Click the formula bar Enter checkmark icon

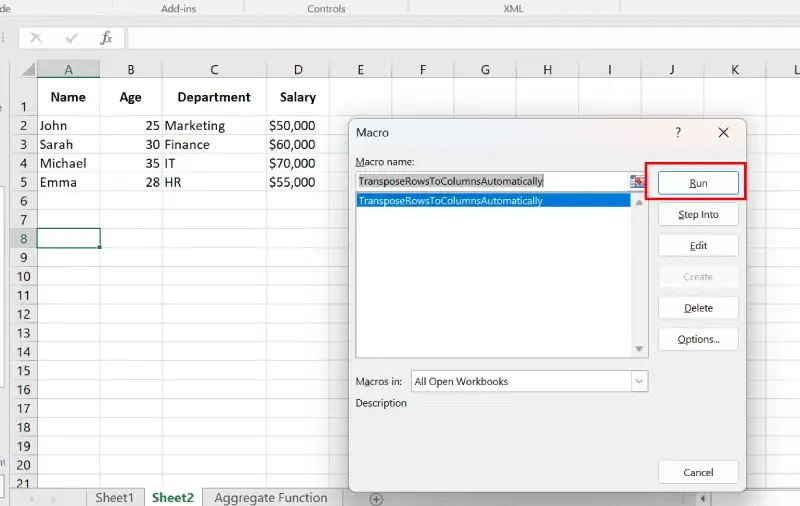[71, 38]
